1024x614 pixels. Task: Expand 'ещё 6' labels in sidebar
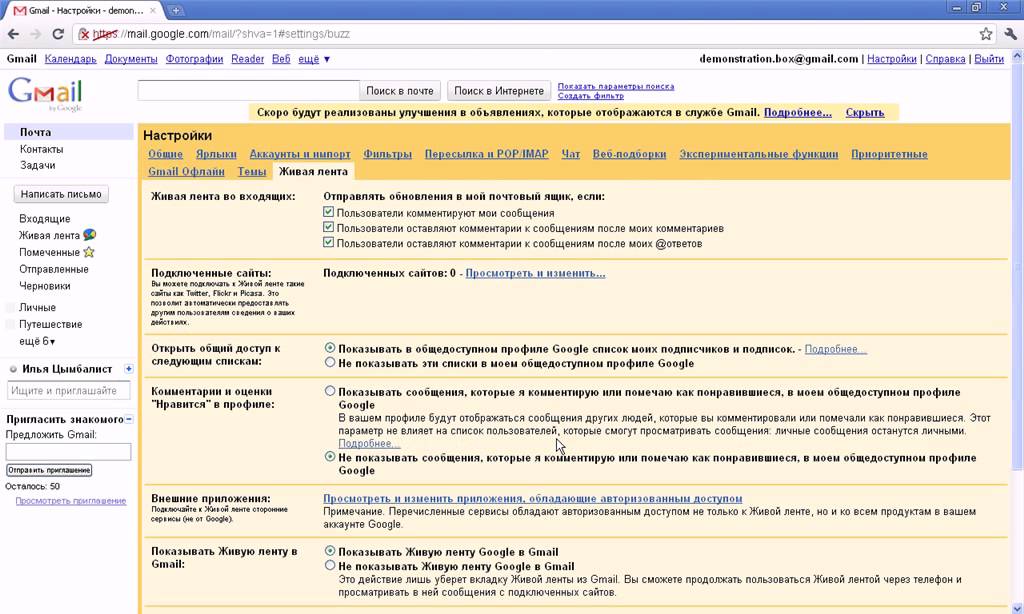click(37, 341)
